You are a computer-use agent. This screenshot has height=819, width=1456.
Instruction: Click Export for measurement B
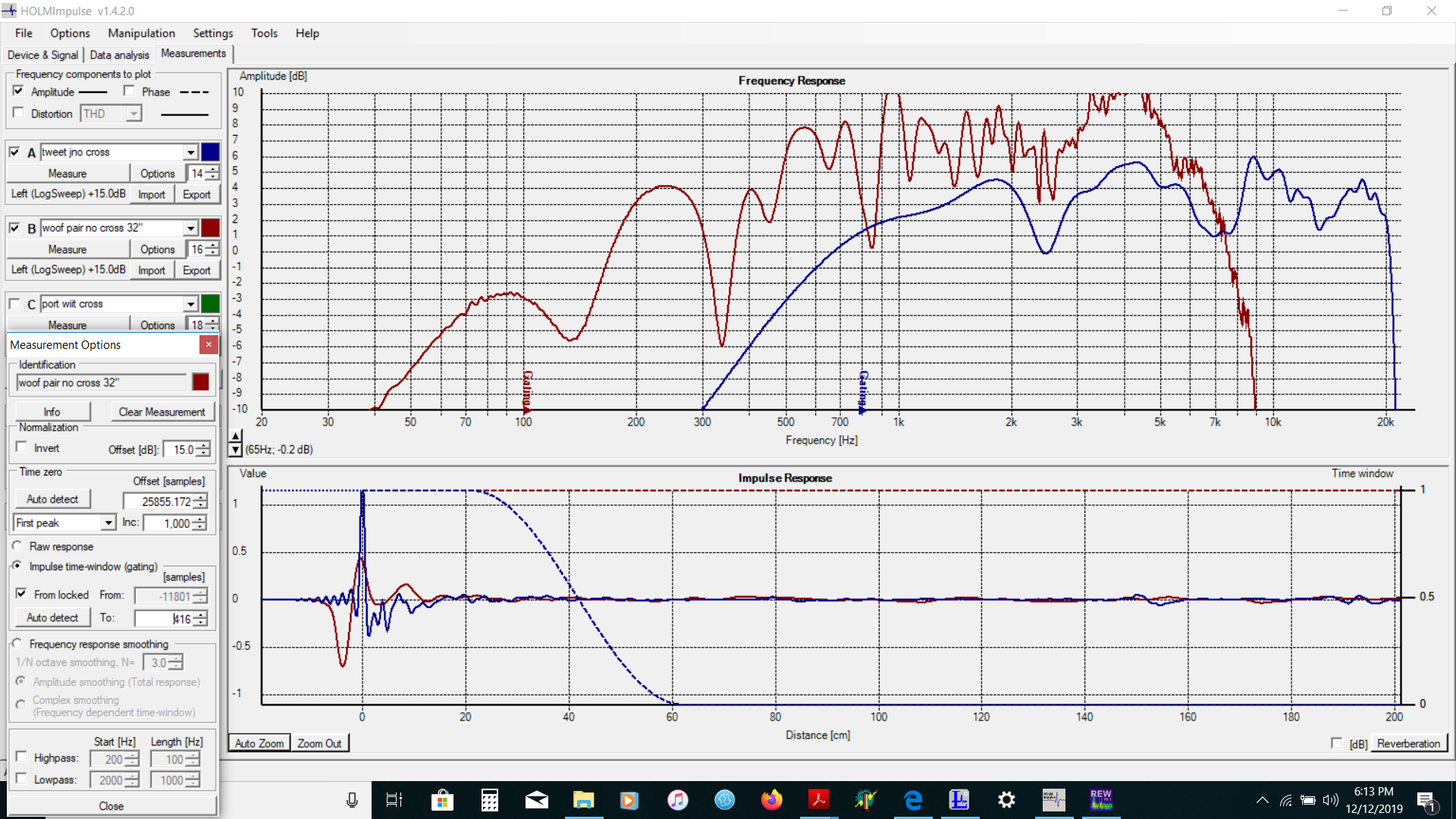click(x=196, y=271)
